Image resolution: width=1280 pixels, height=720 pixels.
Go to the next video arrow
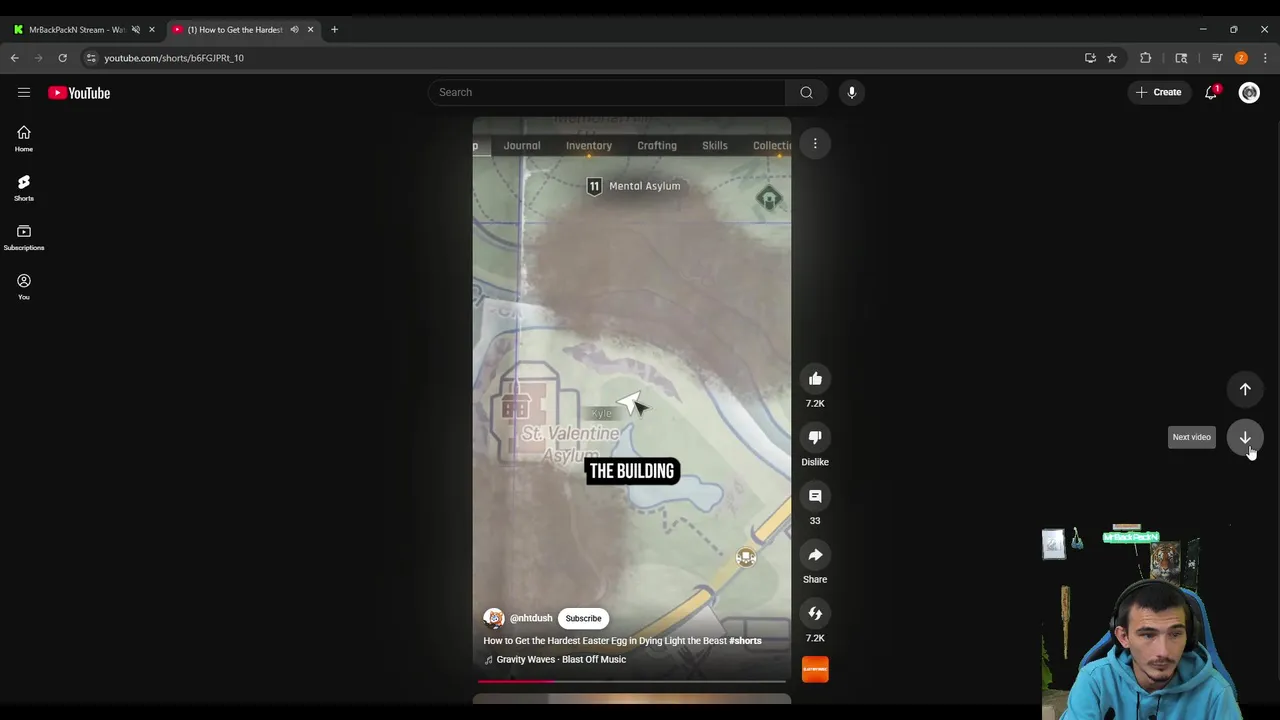coord(1245,437)
